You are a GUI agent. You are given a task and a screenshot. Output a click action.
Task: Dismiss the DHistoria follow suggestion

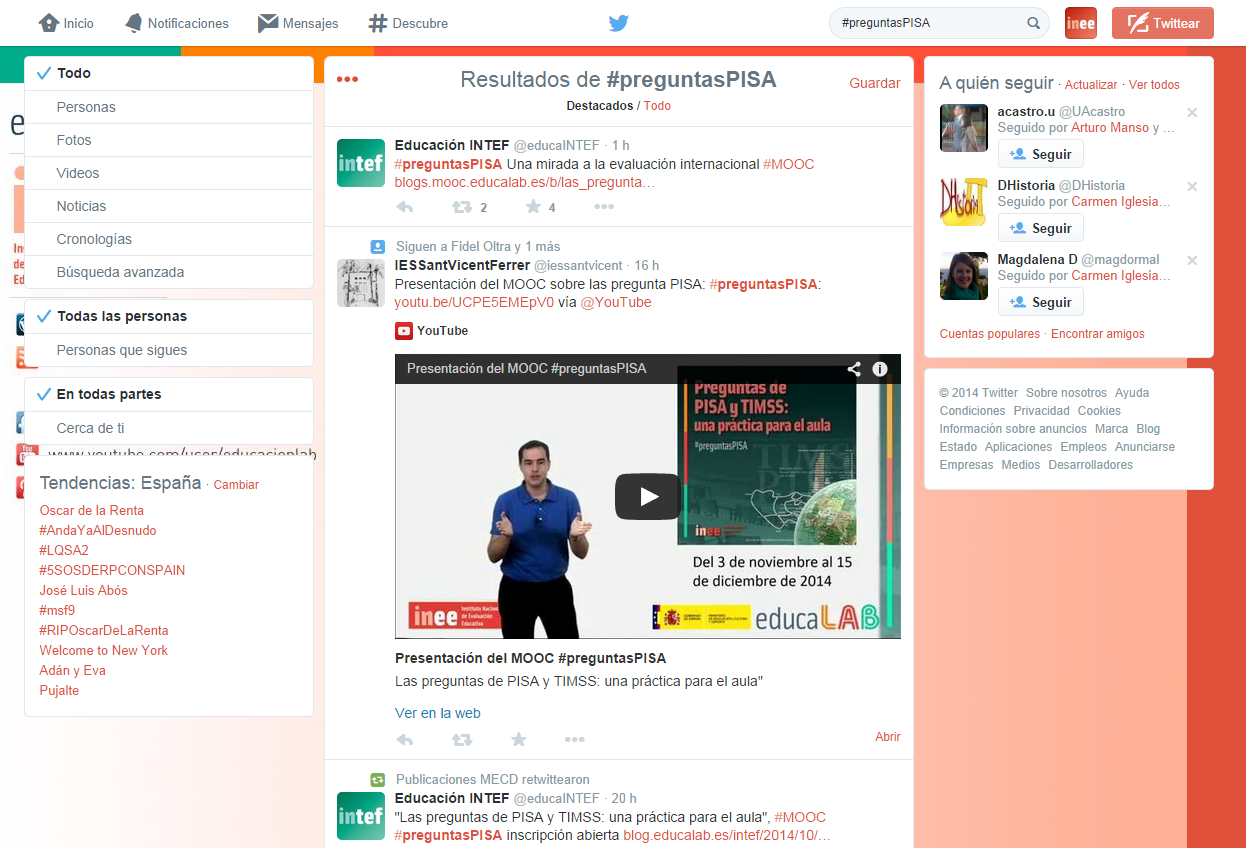1192,187
